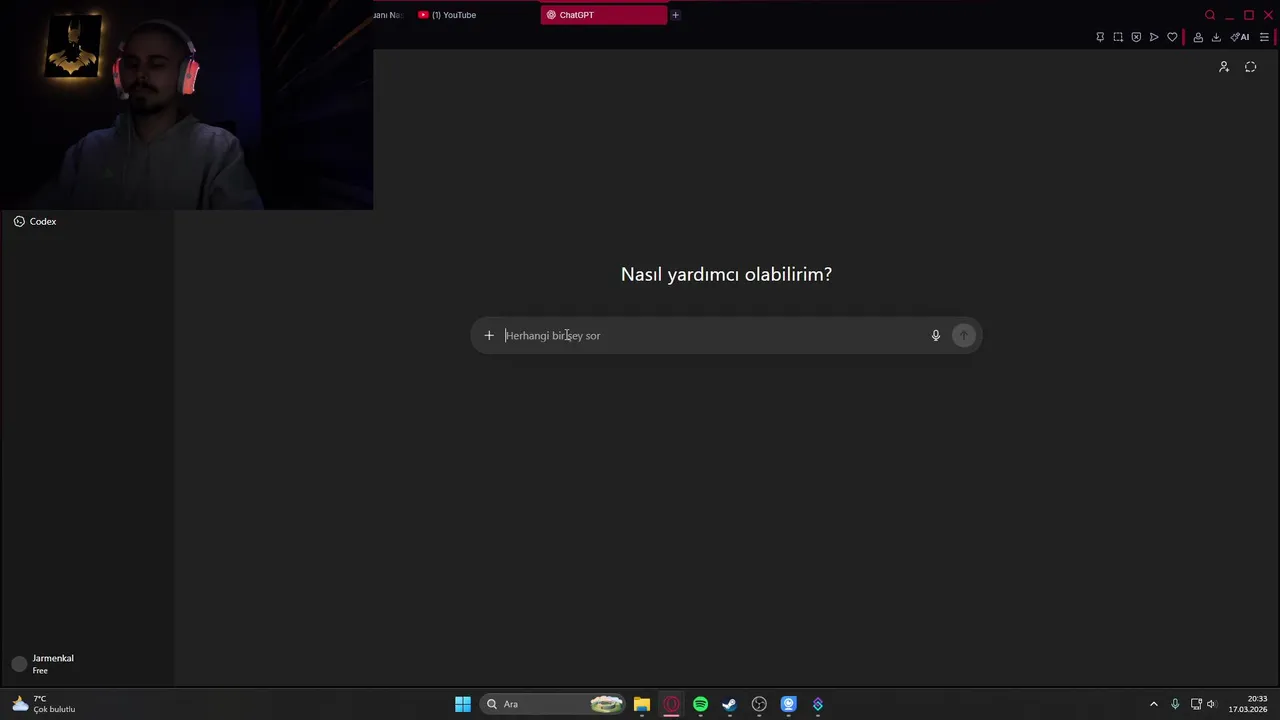This screenshot has width=1280, height=720.
Task: Open the AI assistant toolbar button
Action: pyautogui.click(x=1240, y=37)
